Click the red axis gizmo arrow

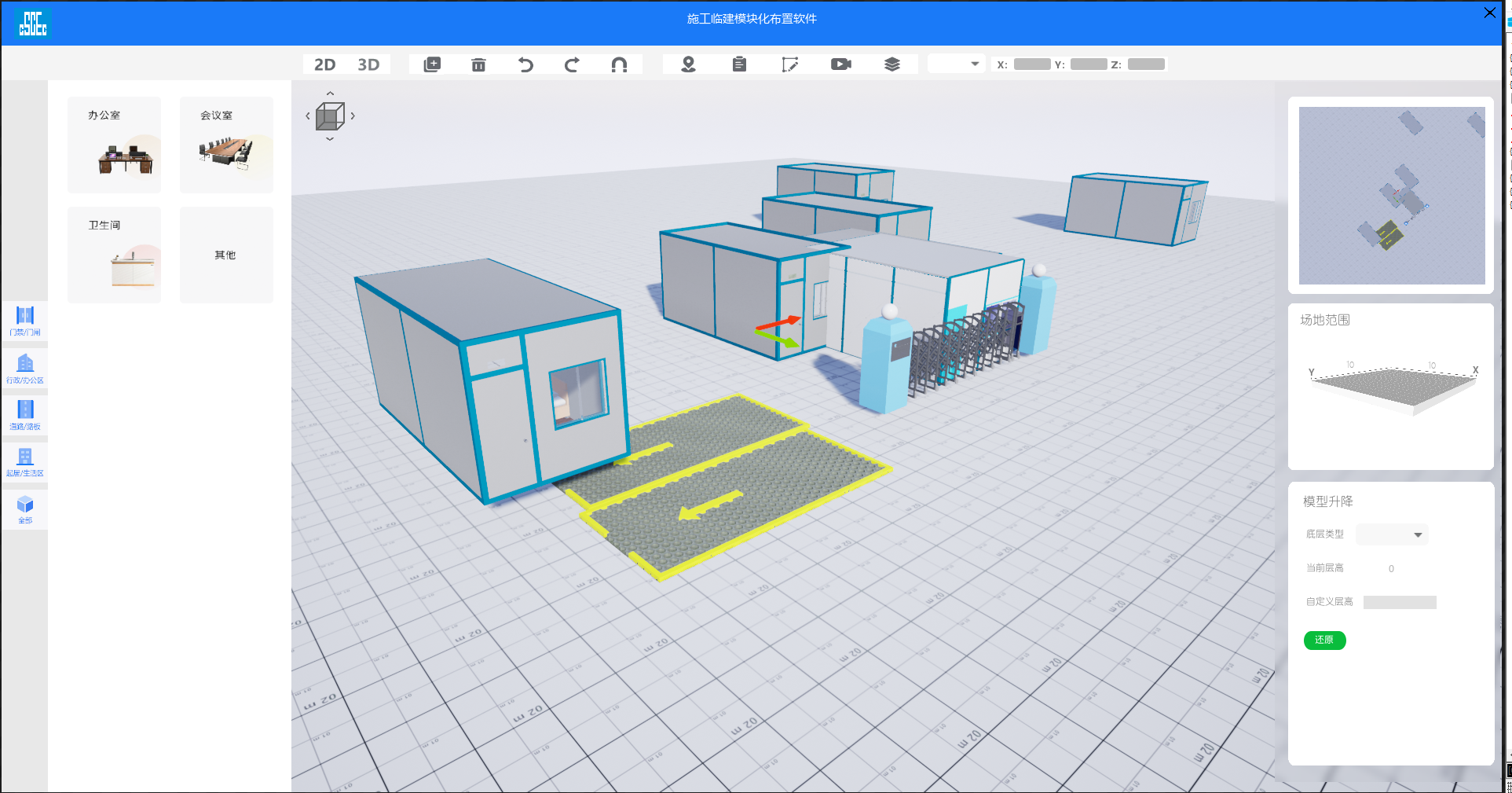pyautogui.click(x=778, y=323)
